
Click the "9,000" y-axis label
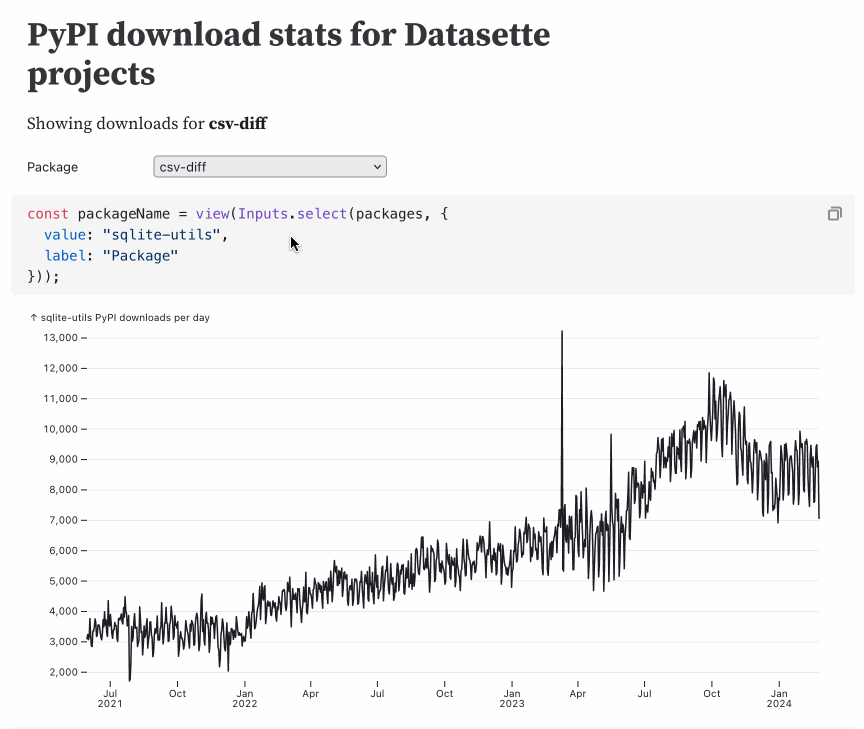pos(64,459)
